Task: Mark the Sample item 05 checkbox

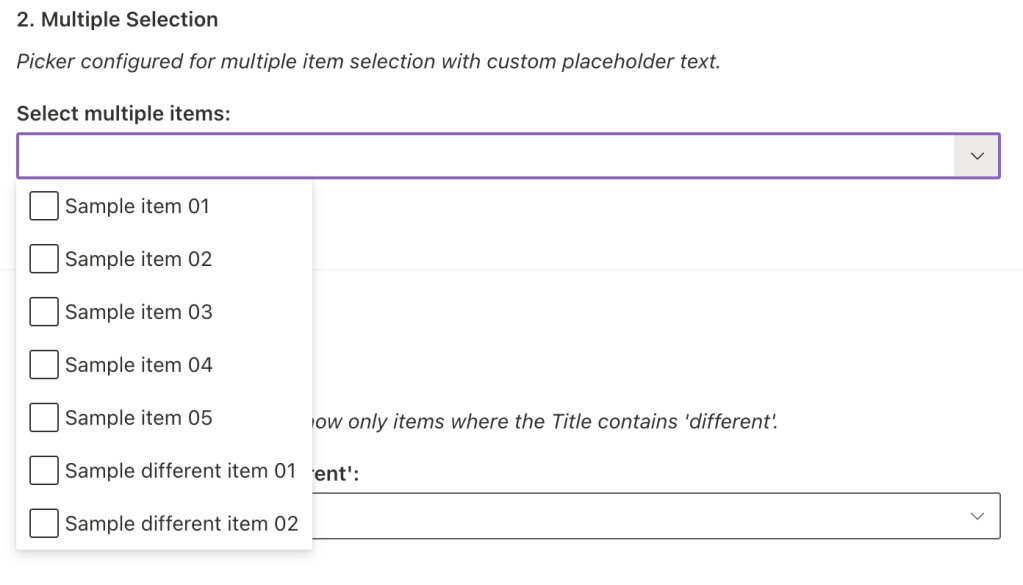Action: pyautogui.click(x=44, y=418)
